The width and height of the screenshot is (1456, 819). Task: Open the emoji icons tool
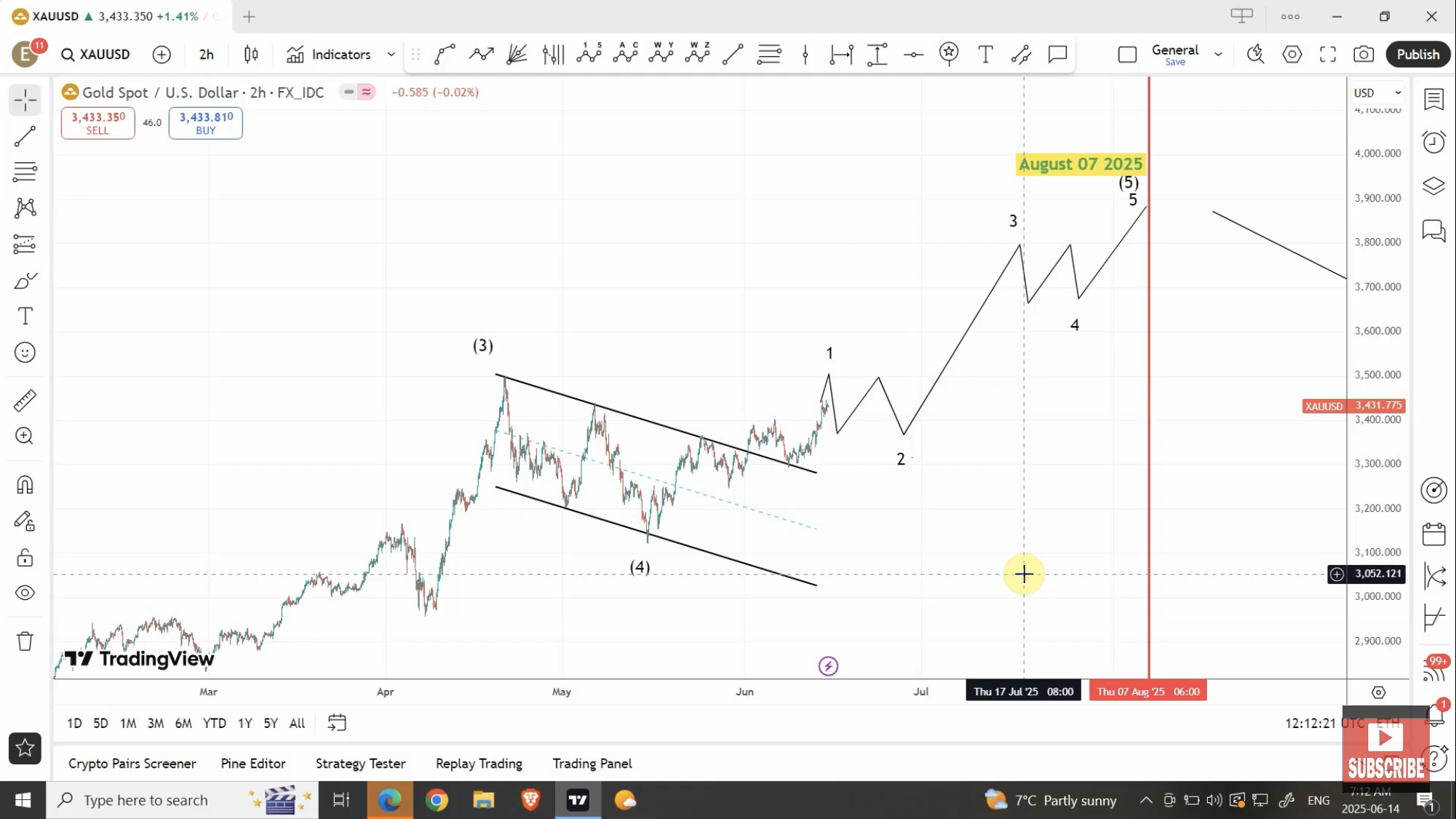25,352
